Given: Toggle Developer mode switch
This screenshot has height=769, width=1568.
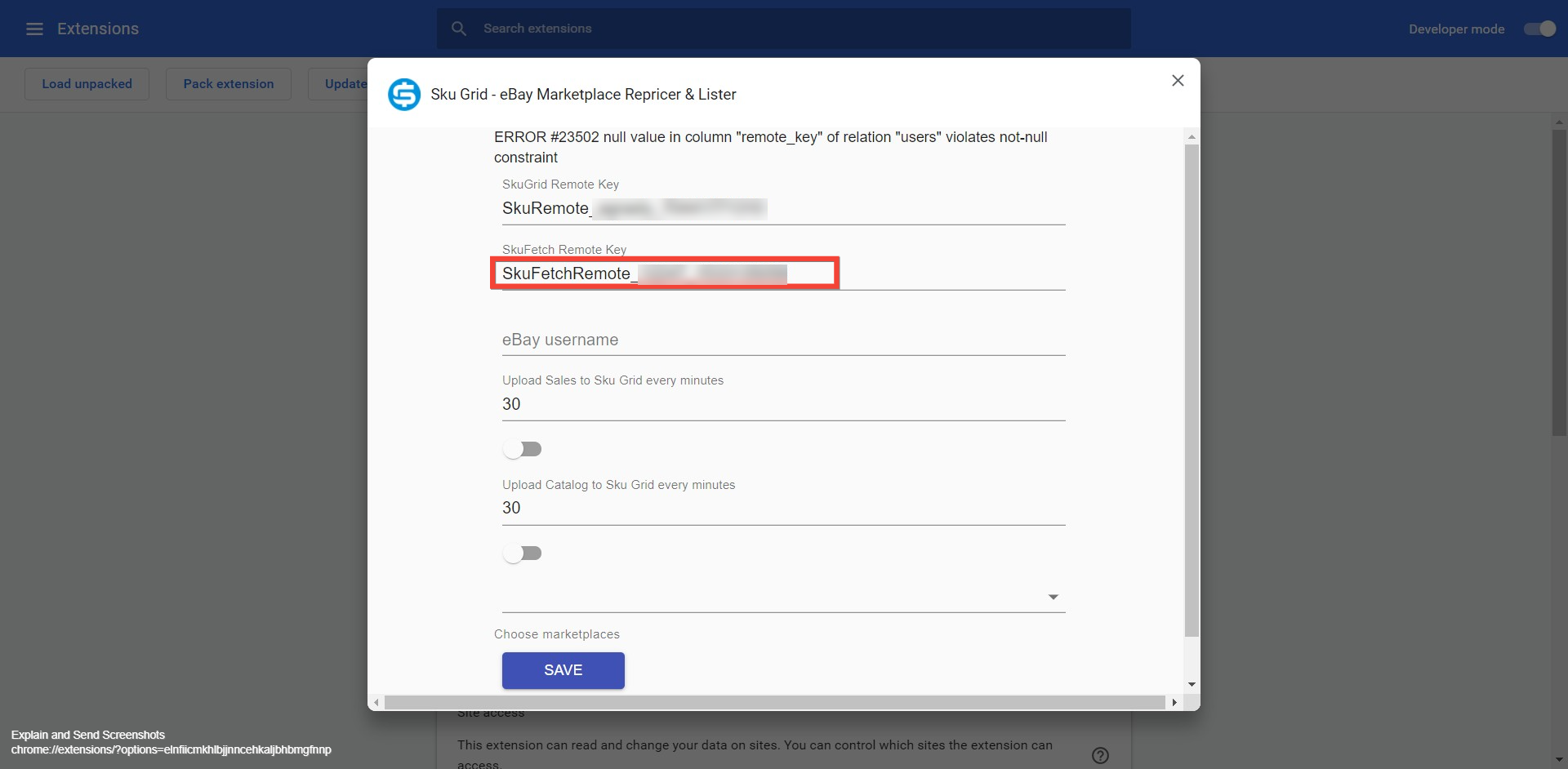Looking at the screenshot, I should coord(1540,29).
